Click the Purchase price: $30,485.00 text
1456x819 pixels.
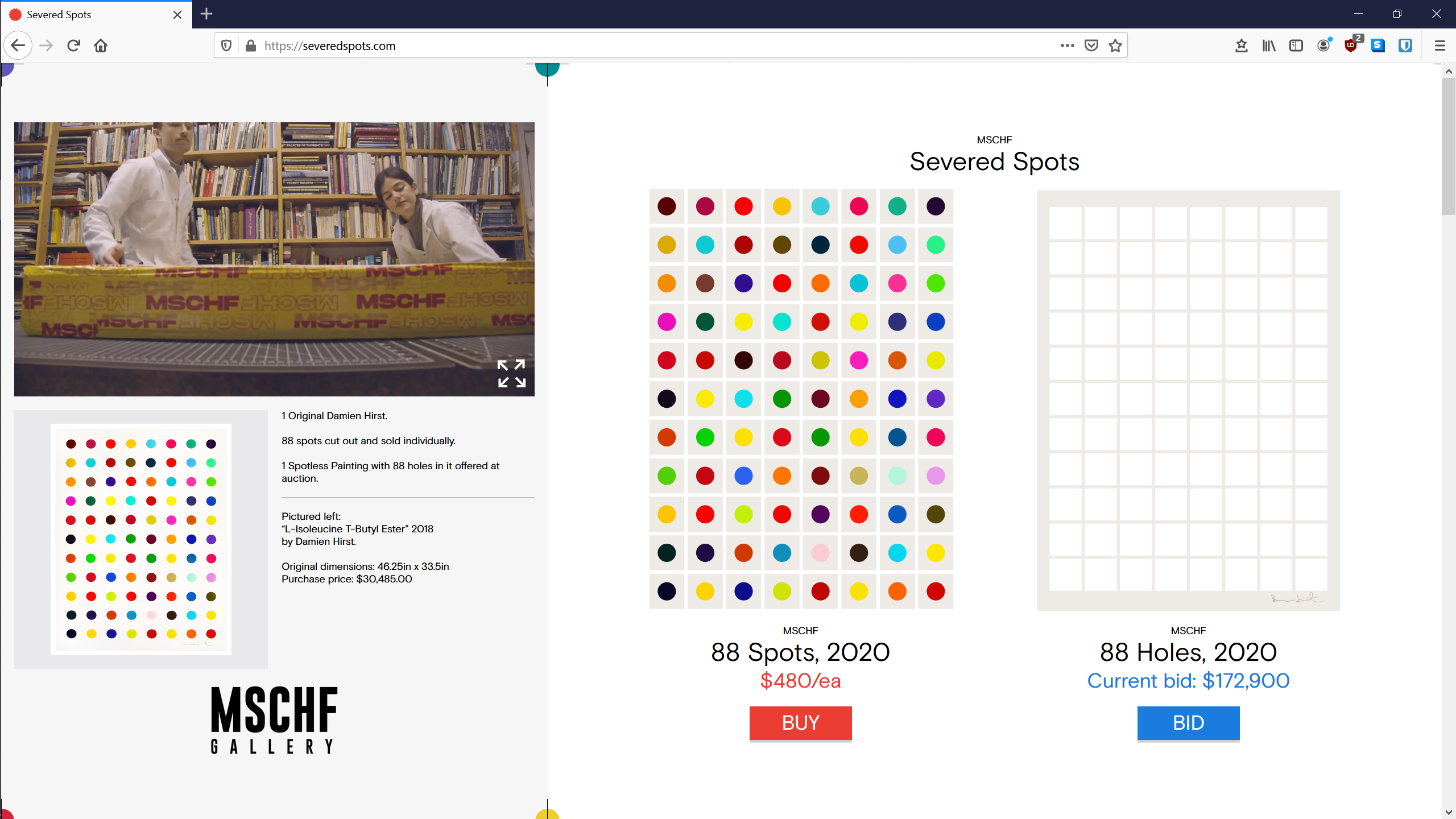click(347, 579)
